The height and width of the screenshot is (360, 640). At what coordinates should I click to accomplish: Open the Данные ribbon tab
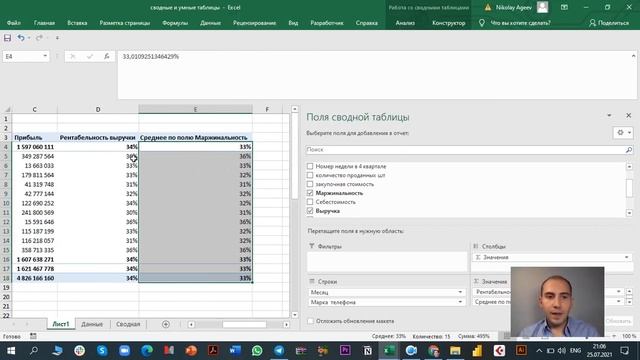(x=210, y=23)
